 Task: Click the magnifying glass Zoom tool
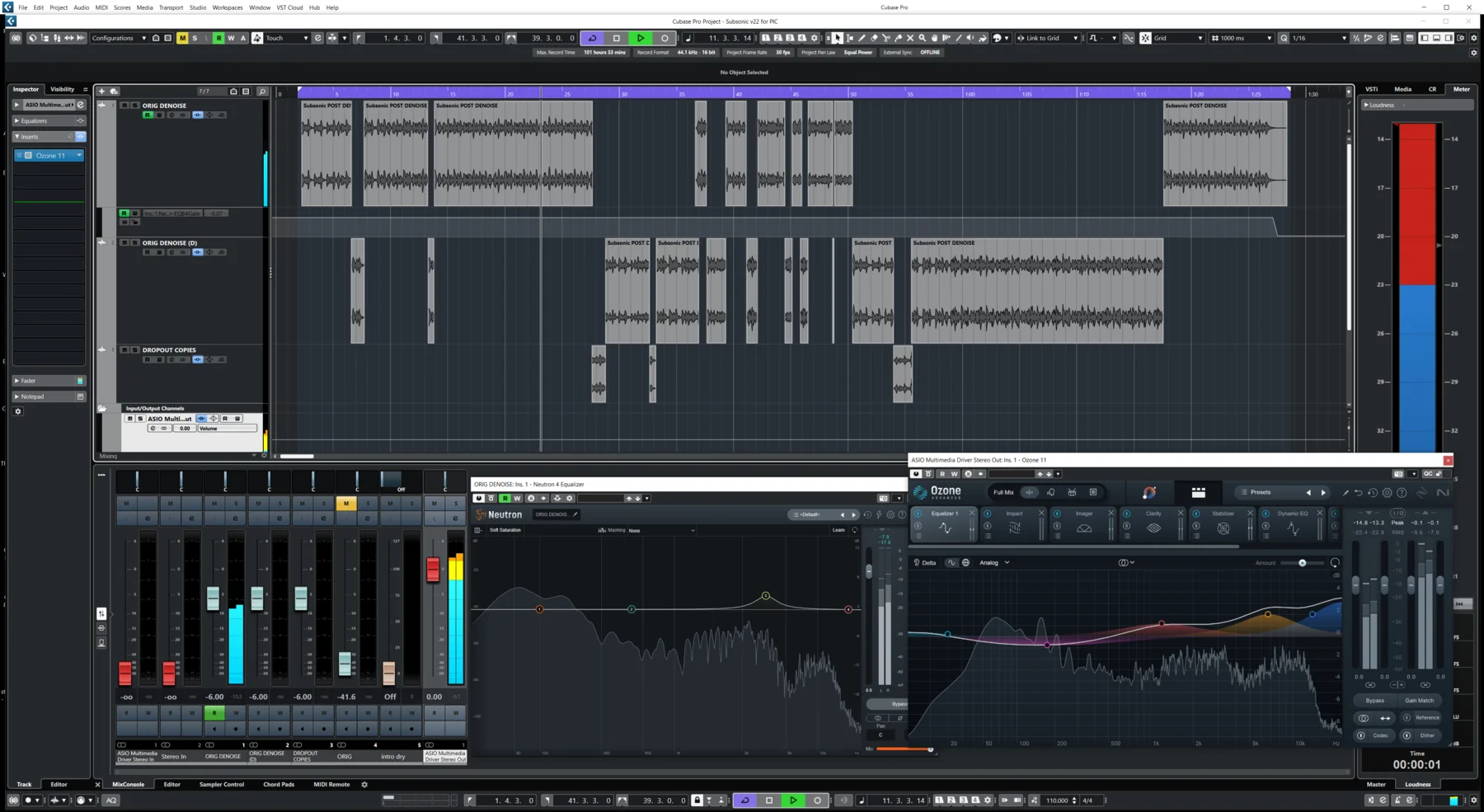pos(923,38)
